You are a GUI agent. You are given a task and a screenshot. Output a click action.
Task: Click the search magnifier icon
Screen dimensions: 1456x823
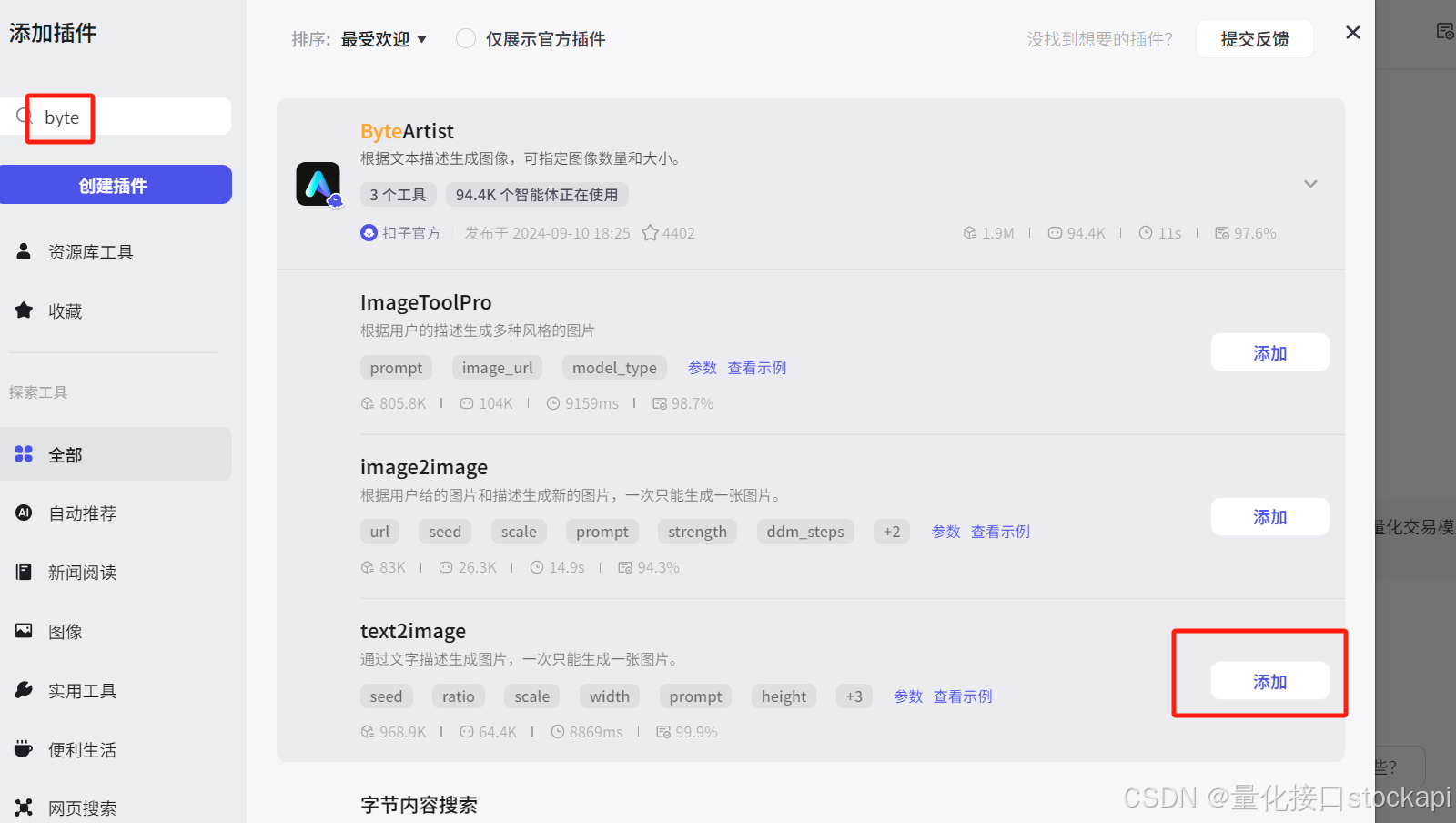(25, 117)
